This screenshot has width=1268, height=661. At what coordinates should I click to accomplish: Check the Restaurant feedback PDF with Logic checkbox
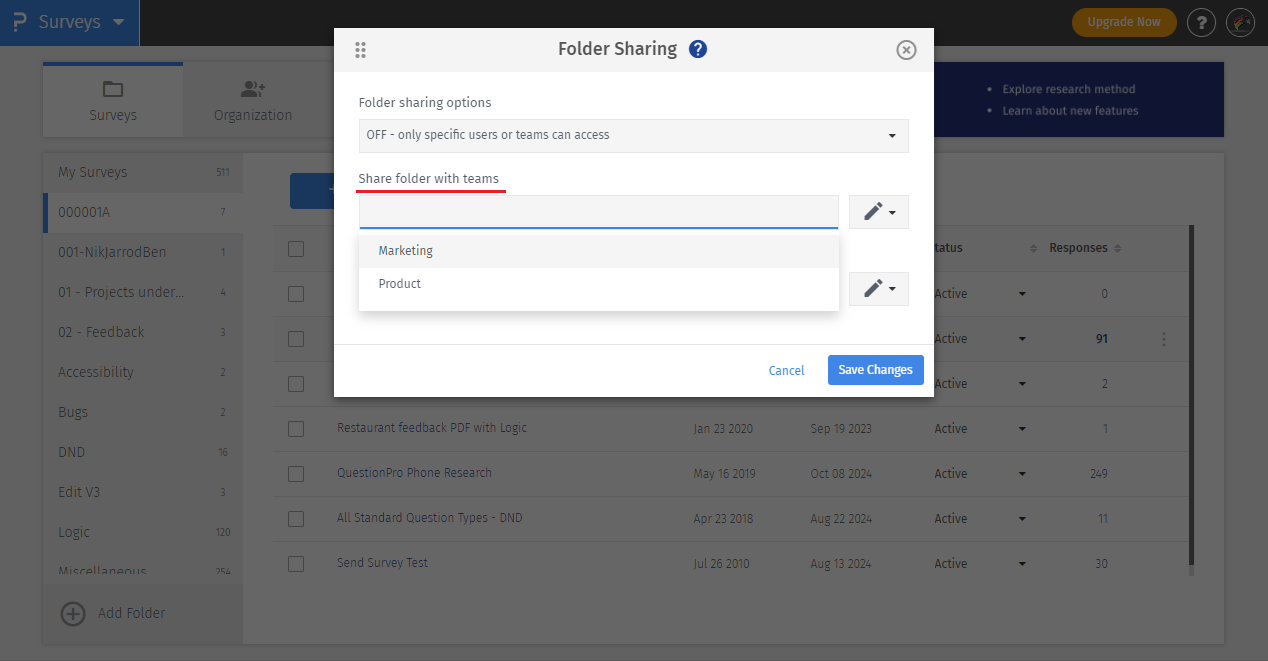point(296,428)
